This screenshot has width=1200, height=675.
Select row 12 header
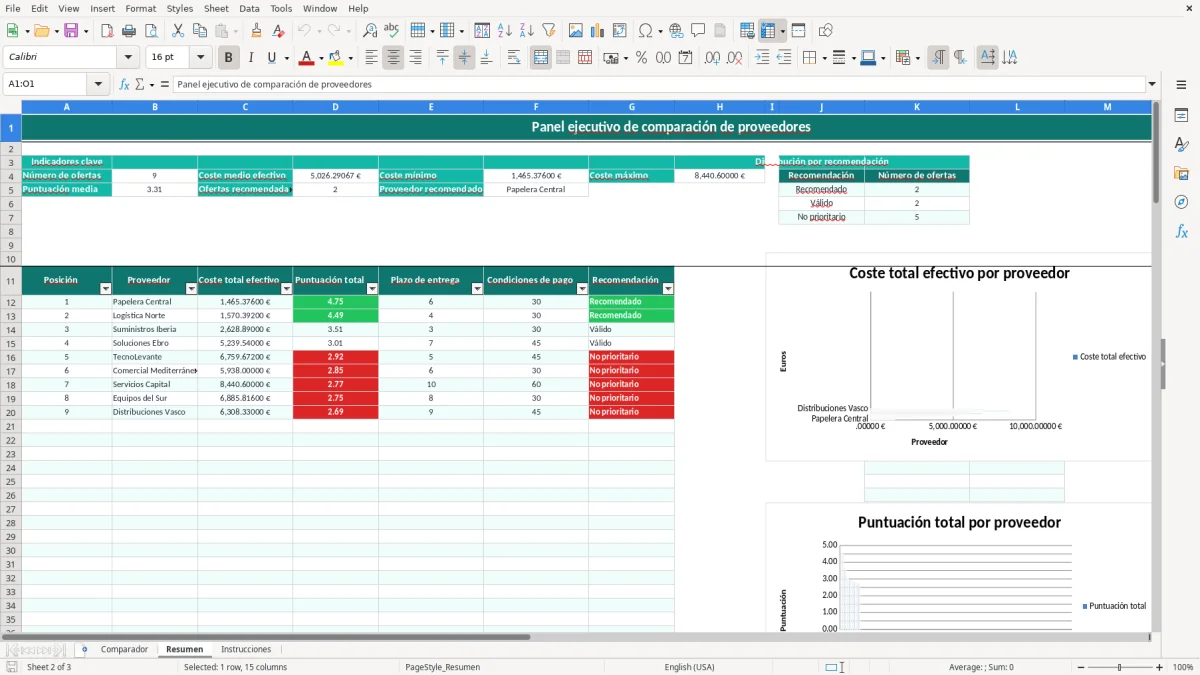coord(10,301)
